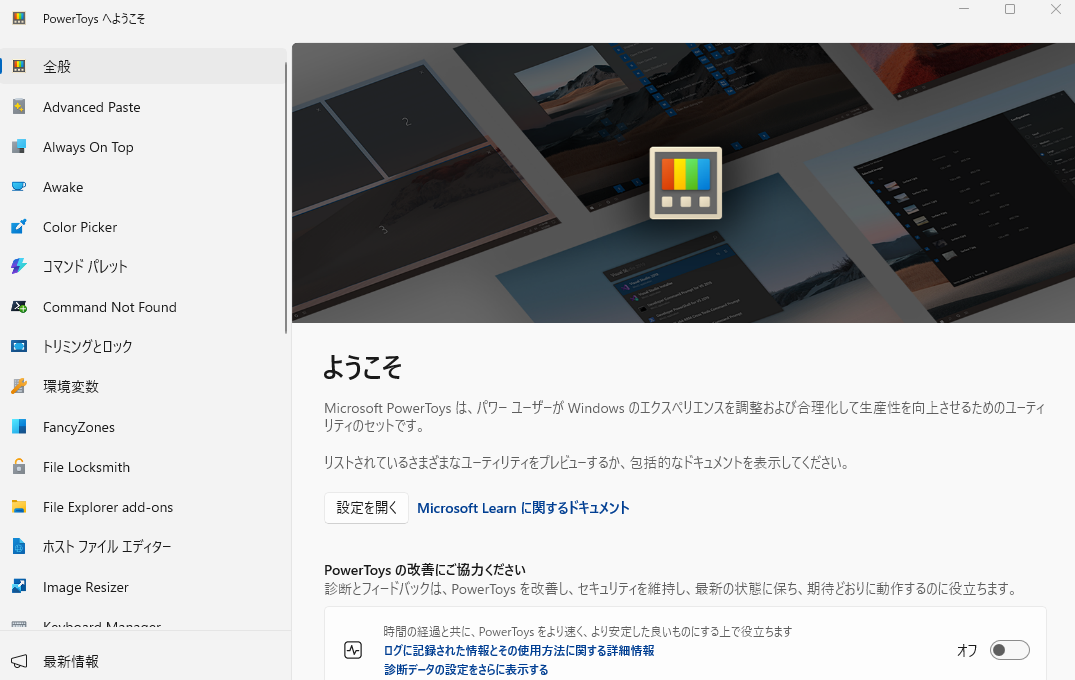Click the FancyZones icon in sidebar
The image size is (1075, 680).
(x=19, y=427)
